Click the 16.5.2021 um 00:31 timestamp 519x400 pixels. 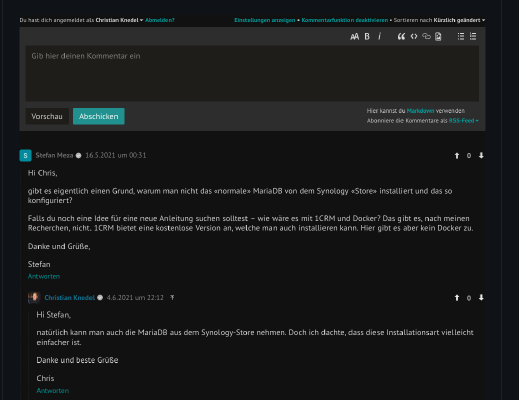[116, 155]
